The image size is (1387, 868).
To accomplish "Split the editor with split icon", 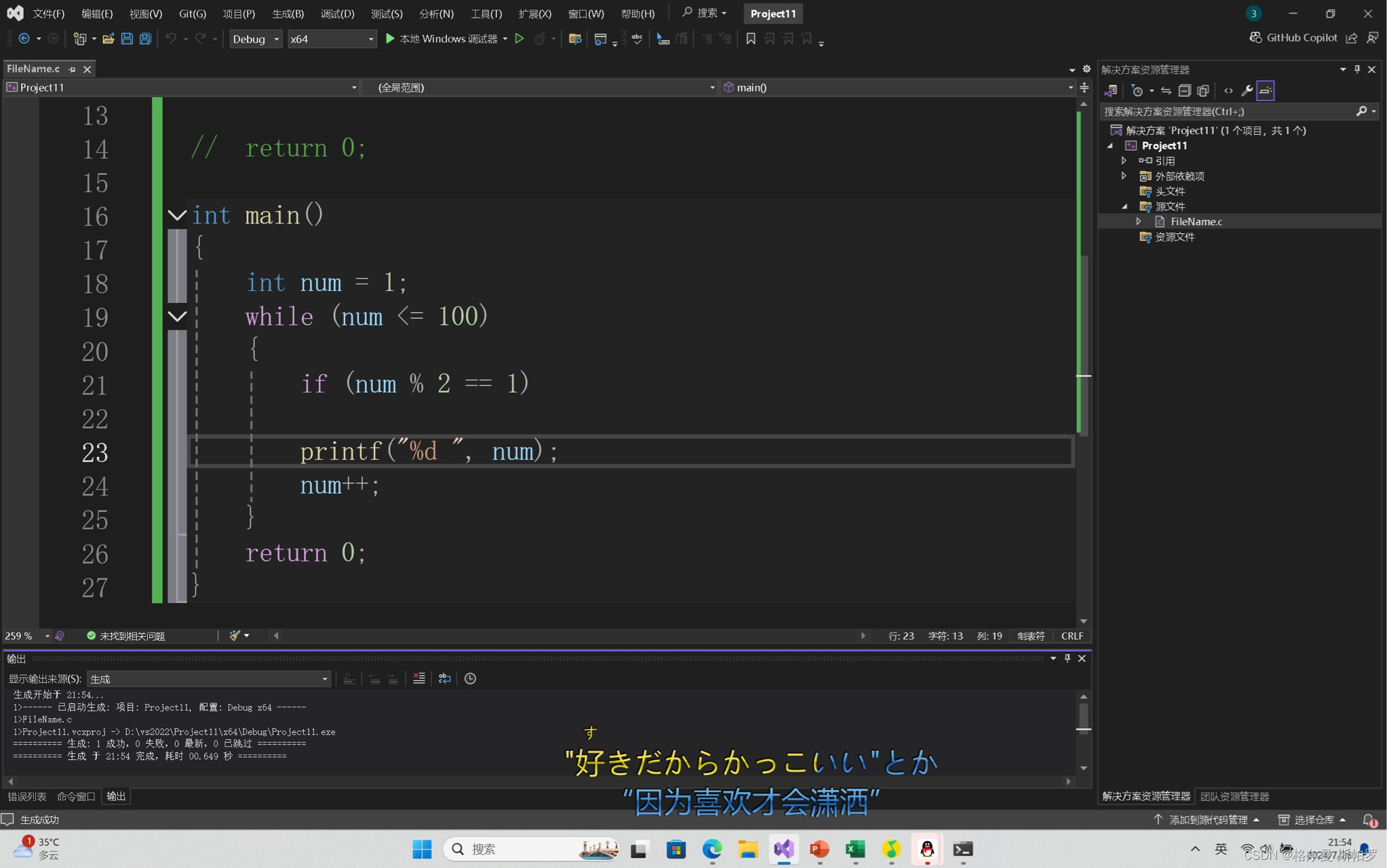I will pyautogui.click(x=1085, y=87).
